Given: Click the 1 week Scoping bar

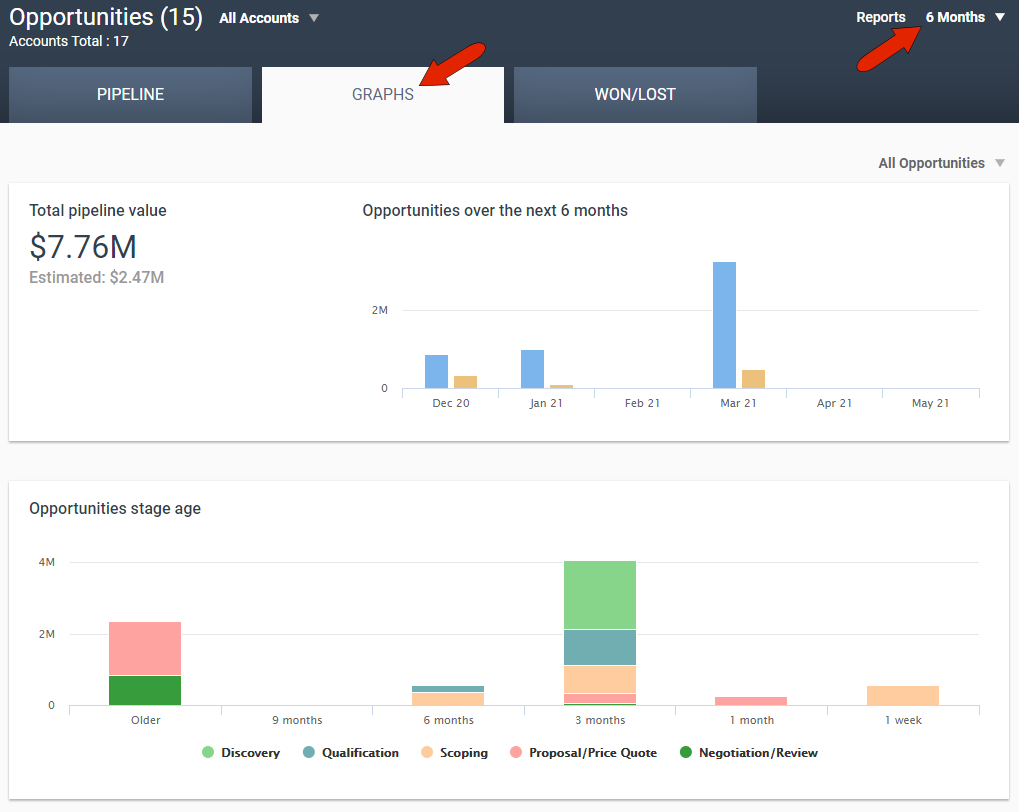Looking at the screenshot, I should (902, 695).
